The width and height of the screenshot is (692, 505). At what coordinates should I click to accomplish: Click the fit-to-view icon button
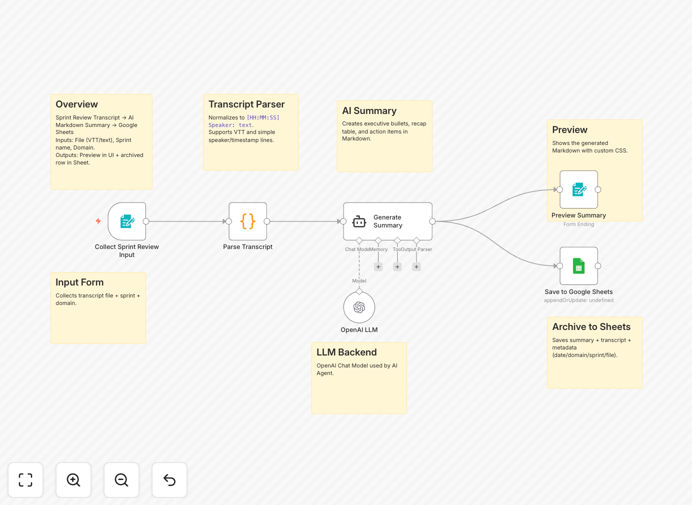pos(26,480)
